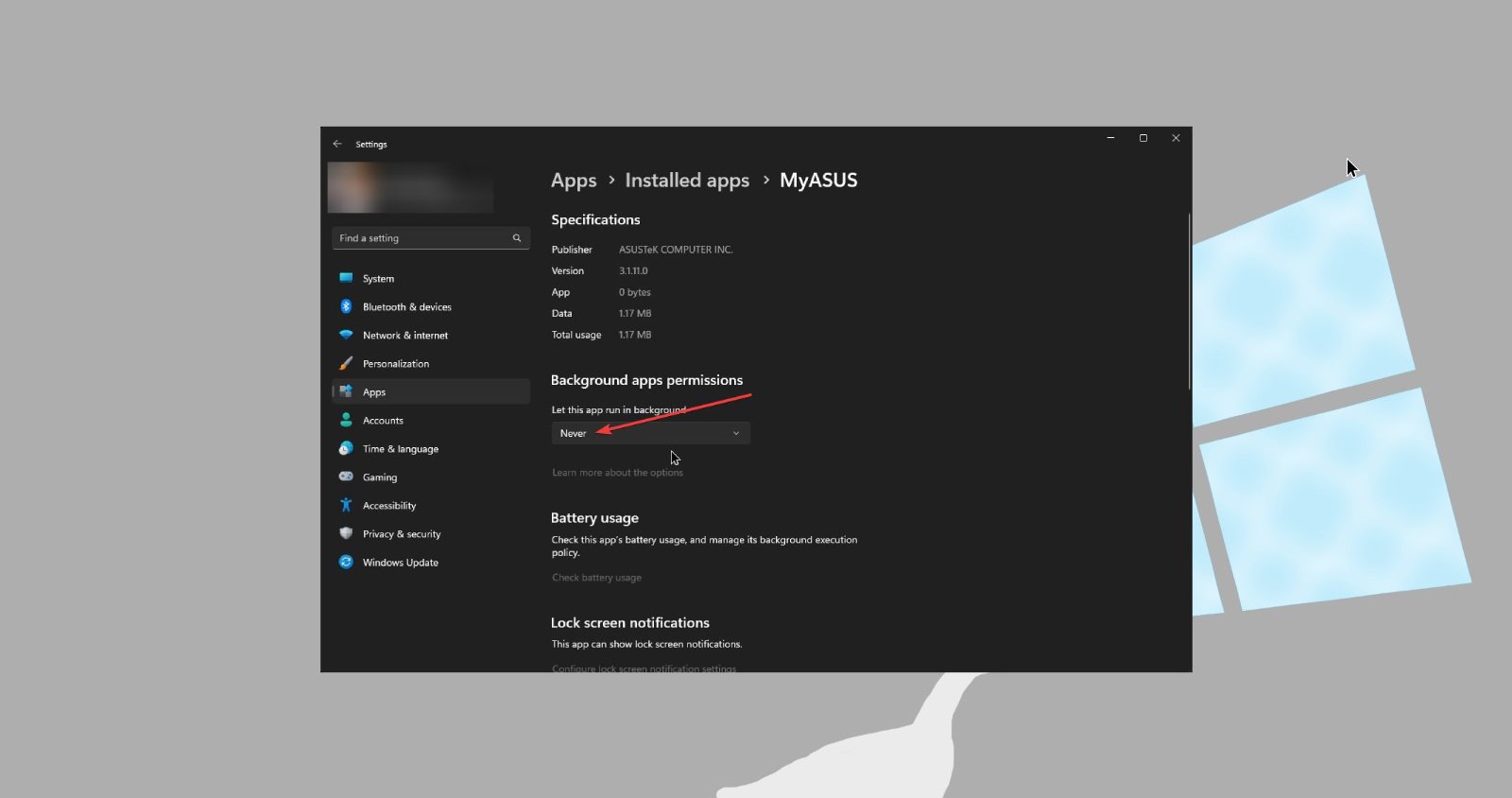The image size is (1512, 798).
Task: Open Bluetooth & devices menu entry
Action: click(431, 306)
